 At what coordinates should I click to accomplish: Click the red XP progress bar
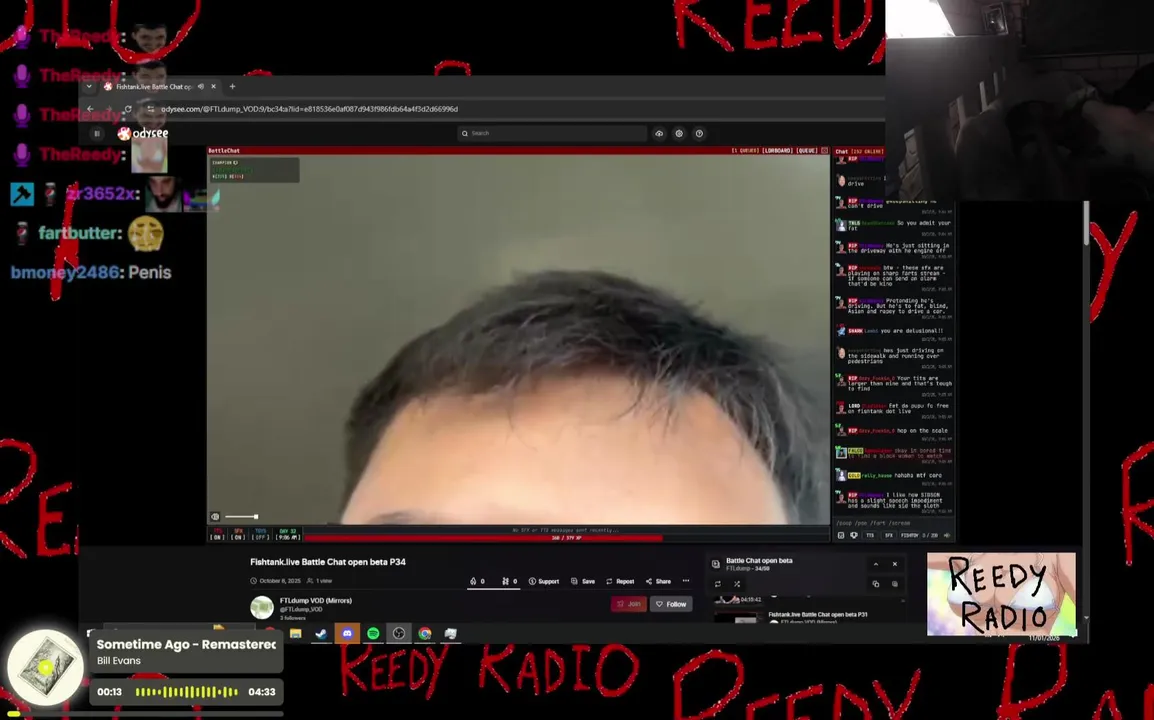tap(484, 537)
